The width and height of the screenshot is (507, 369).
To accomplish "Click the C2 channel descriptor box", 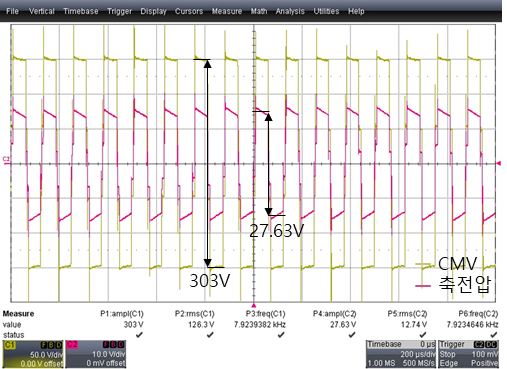I will [x=96, y=354].
